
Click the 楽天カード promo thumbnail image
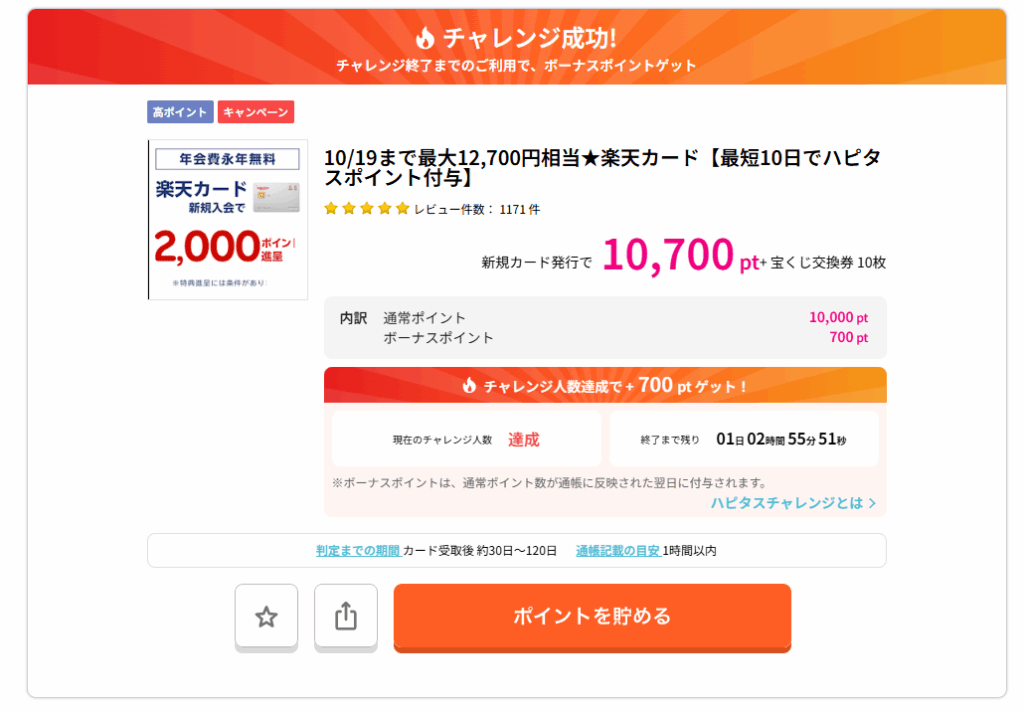tap(227, 220)
